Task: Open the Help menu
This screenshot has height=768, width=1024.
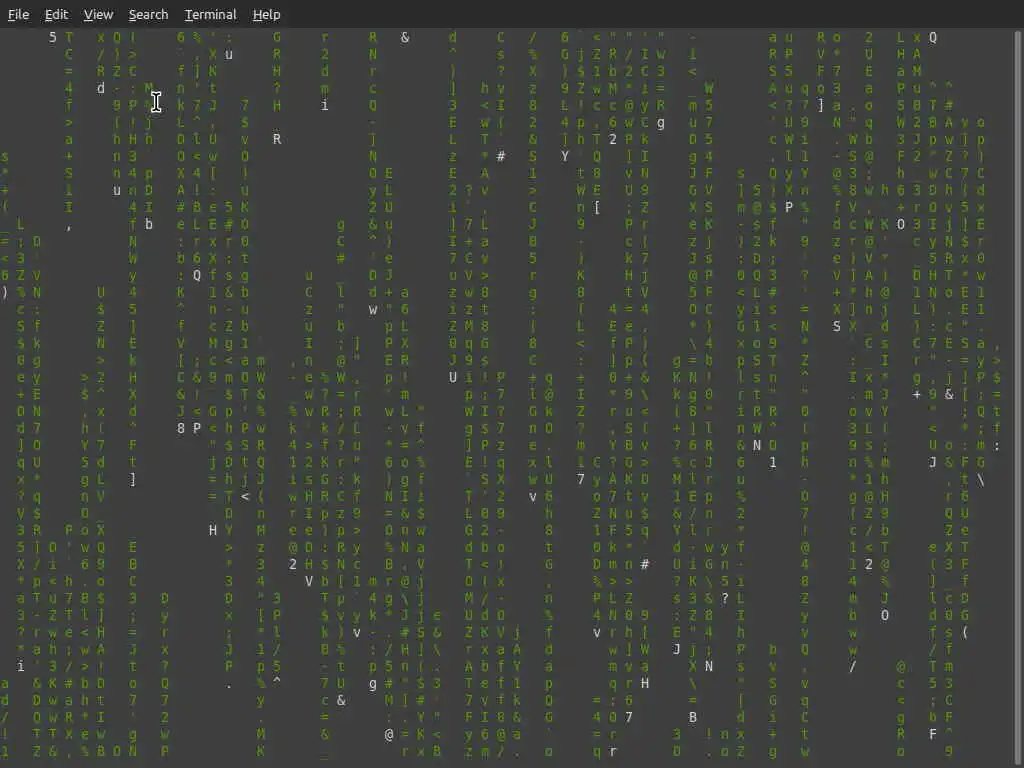Action: tap(266, 14)
